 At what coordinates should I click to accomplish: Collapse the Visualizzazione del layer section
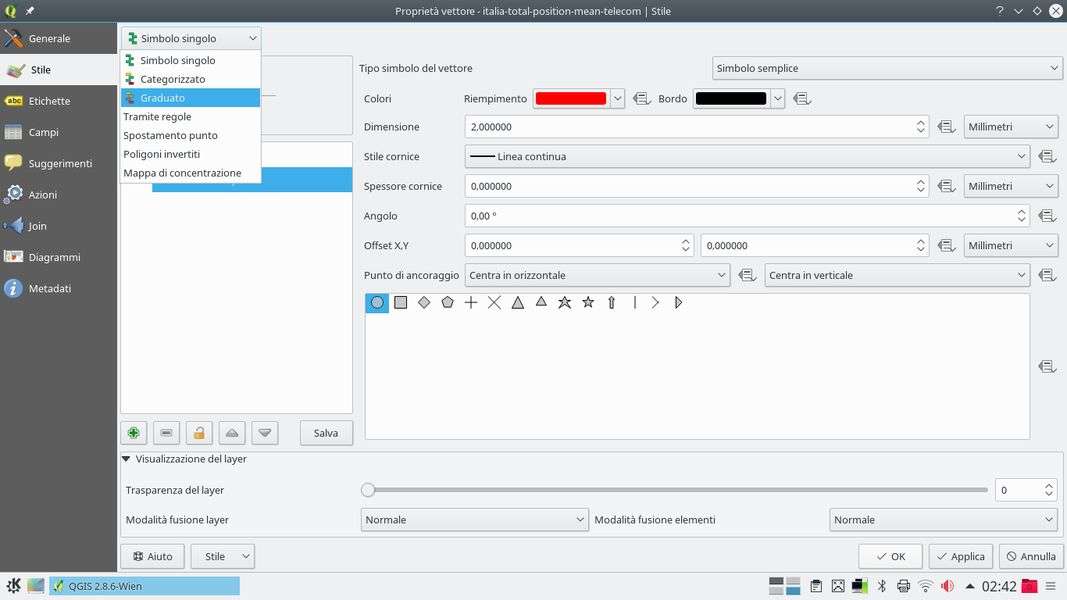pyautogui.click(x=126, y=459)
